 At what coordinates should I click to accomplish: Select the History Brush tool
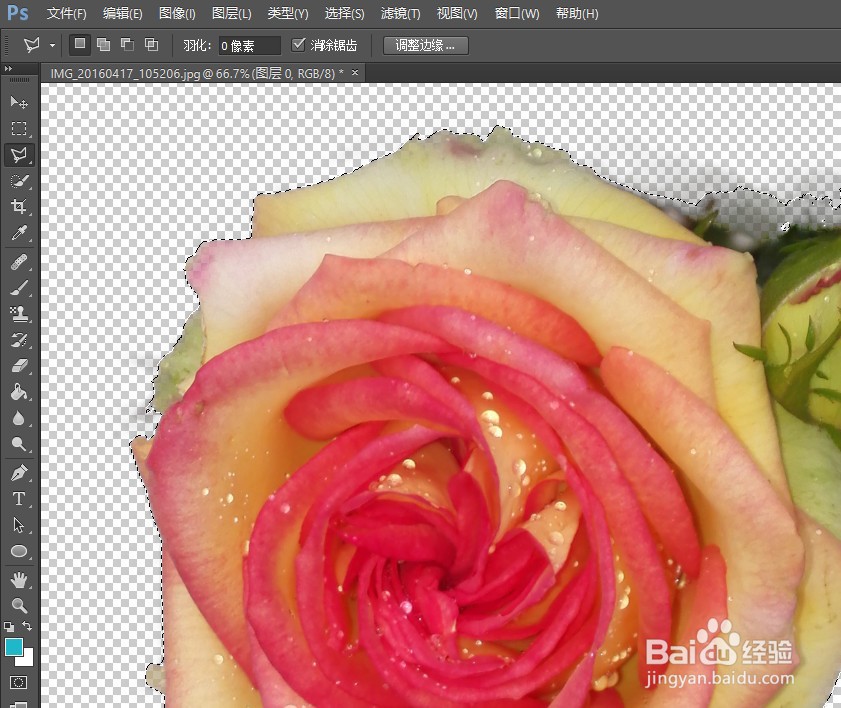(19, 340)
